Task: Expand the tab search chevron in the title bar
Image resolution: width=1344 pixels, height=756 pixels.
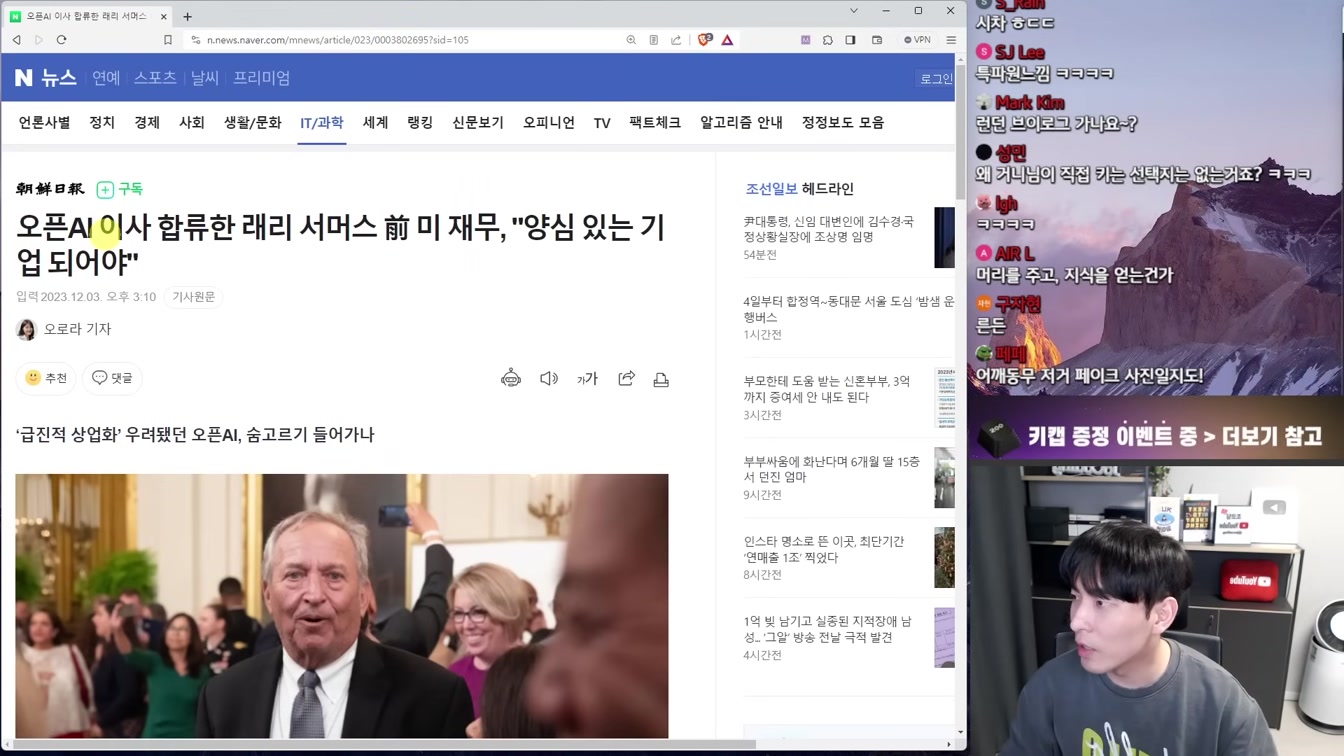Action: [853, 11]
